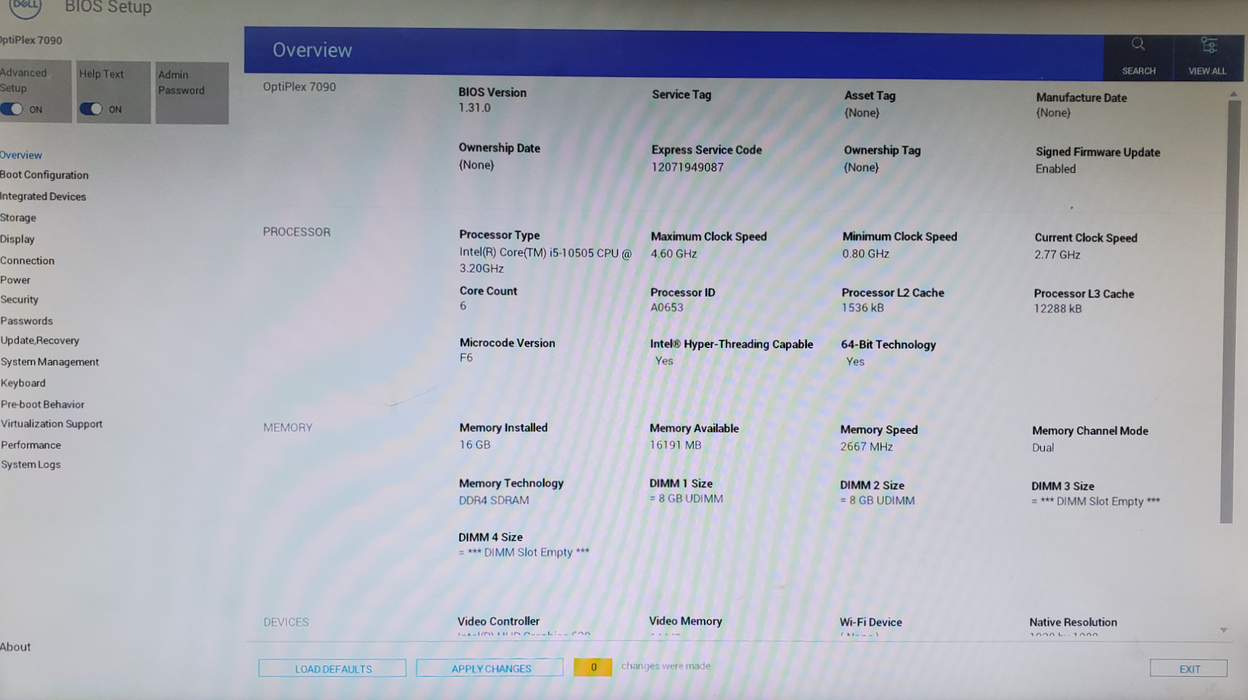Open Security settings
Screen dimensions: 1248x700
(x=19, y=300)
